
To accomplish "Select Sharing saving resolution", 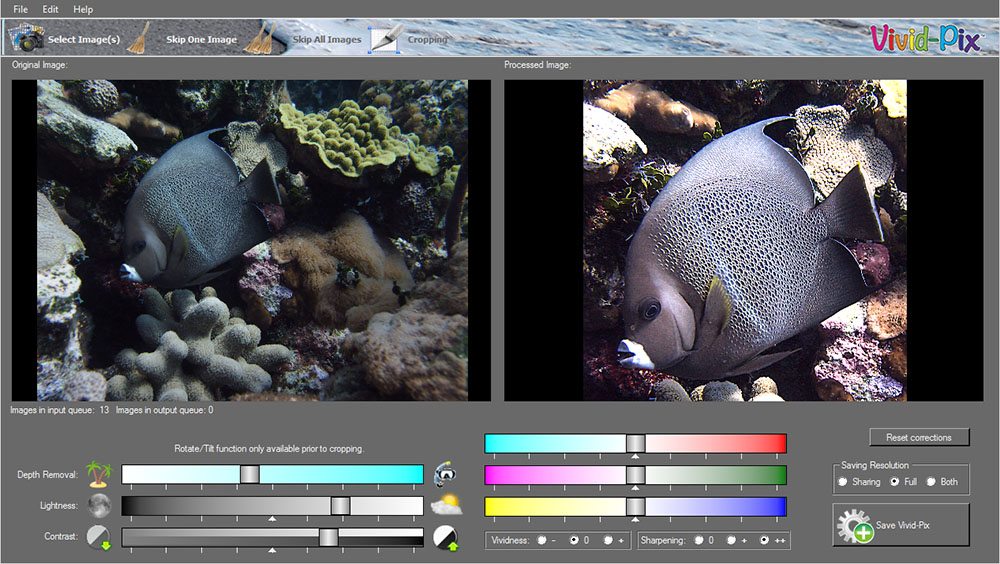I will pyautogui.click(x=843, y=482).
